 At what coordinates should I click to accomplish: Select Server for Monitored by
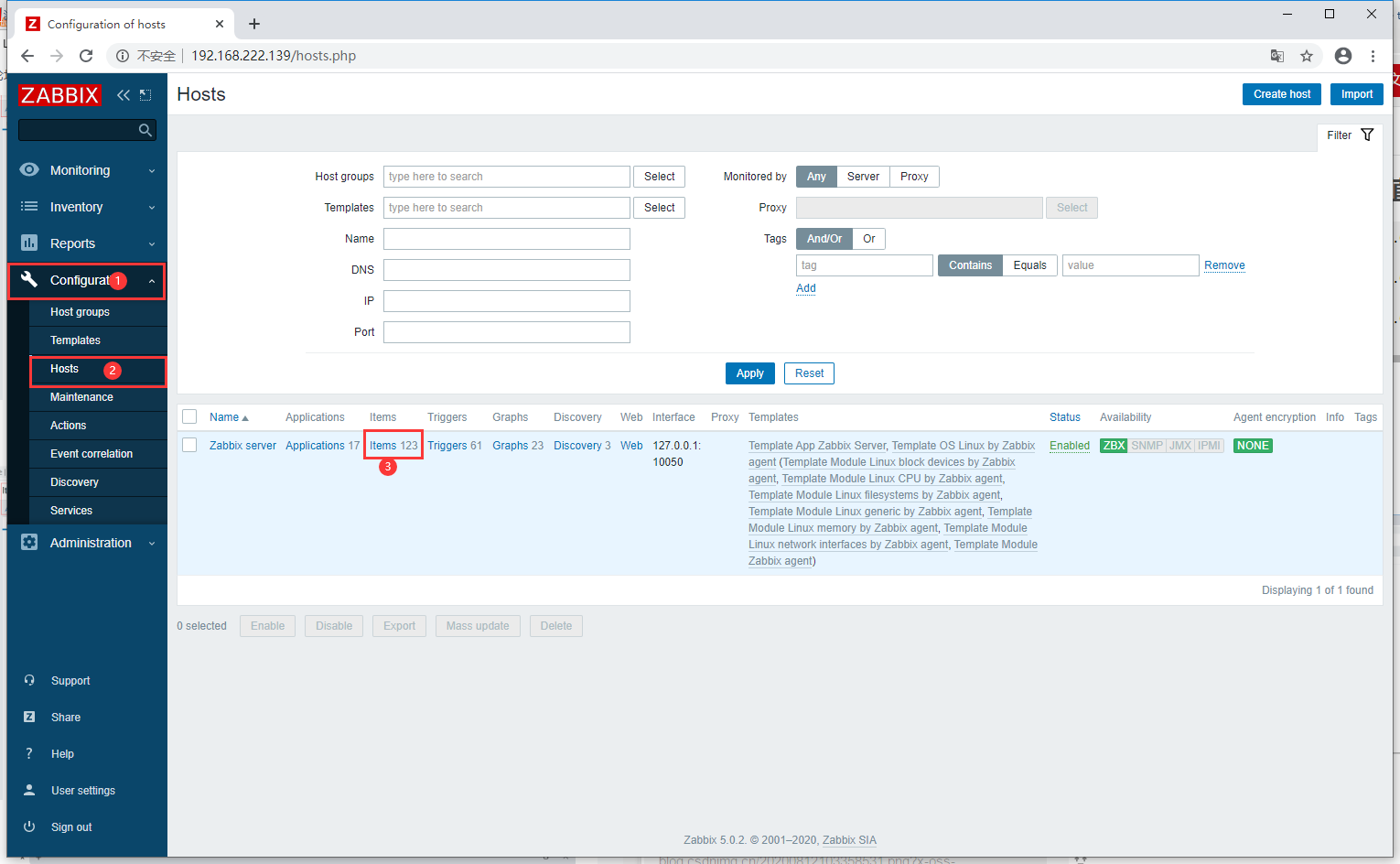863,177
